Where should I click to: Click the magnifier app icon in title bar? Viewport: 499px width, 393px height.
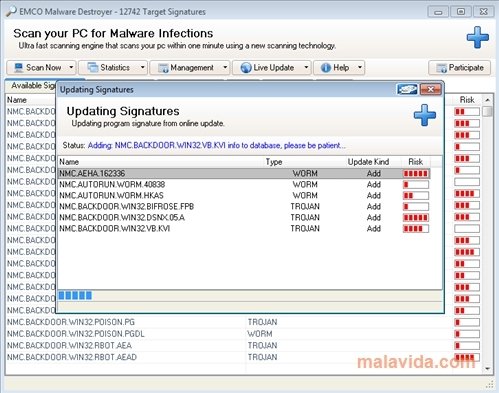click(11, 12)
